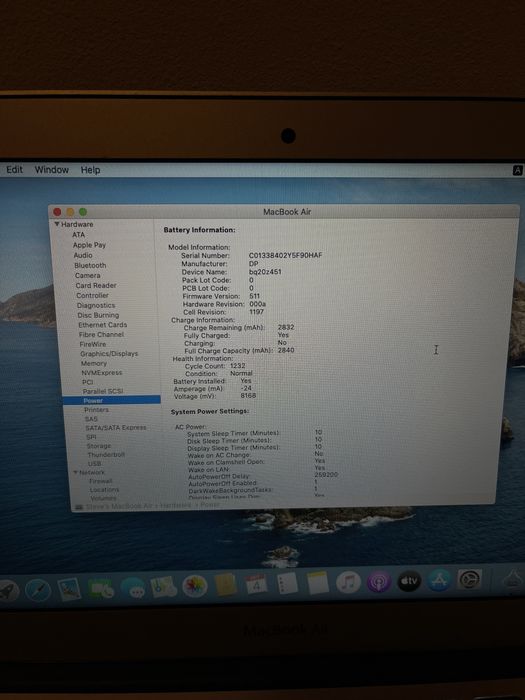This screenshot has width=525, height=700.
Task: Click Hardware in the bottom path bar
Action: [x=175, y=505]
